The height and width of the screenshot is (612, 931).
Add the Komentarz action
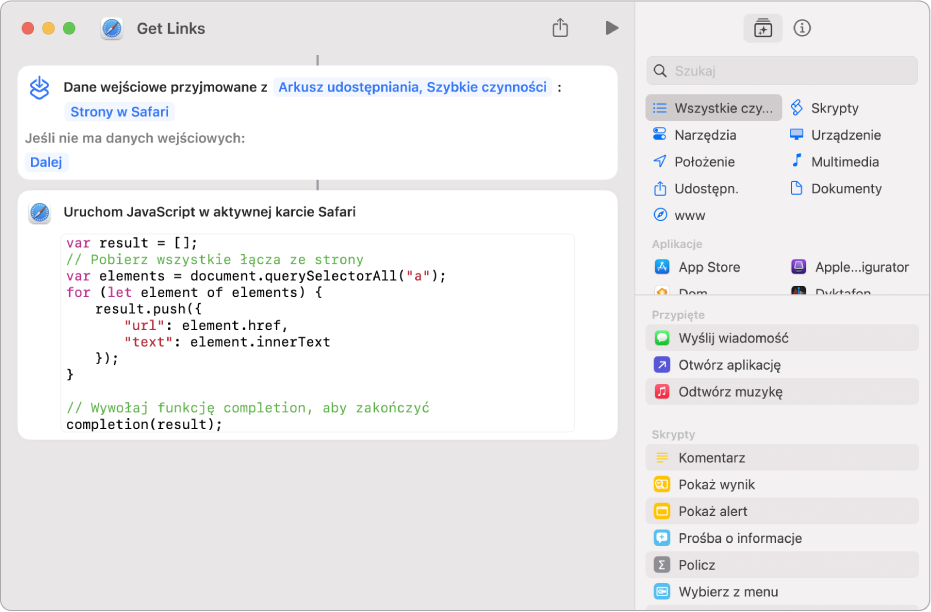[781, 458]
